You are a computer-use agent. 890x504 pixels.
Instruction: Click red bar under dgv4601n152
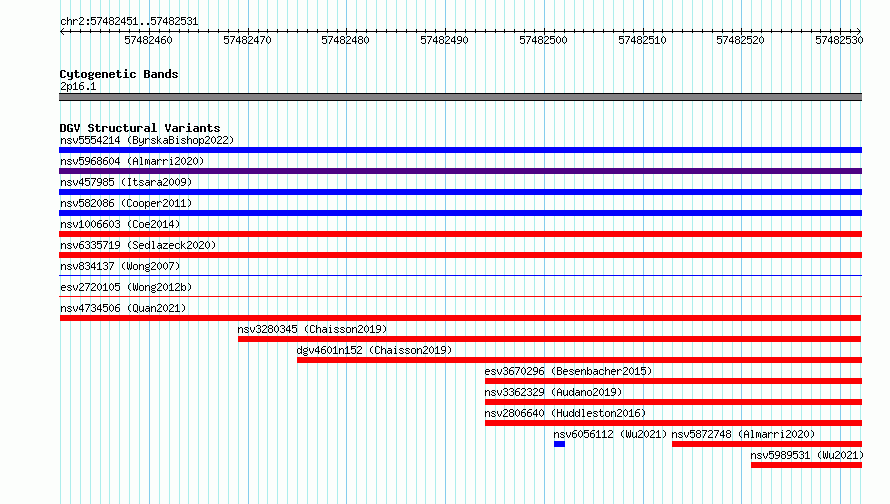coord(580,360)
